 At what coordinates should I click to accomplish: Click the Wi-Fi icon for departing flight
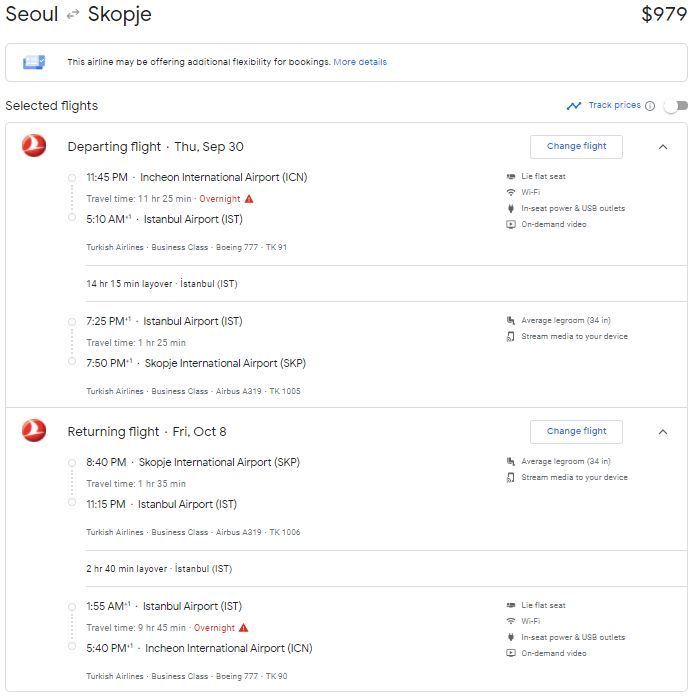[511, 193]
